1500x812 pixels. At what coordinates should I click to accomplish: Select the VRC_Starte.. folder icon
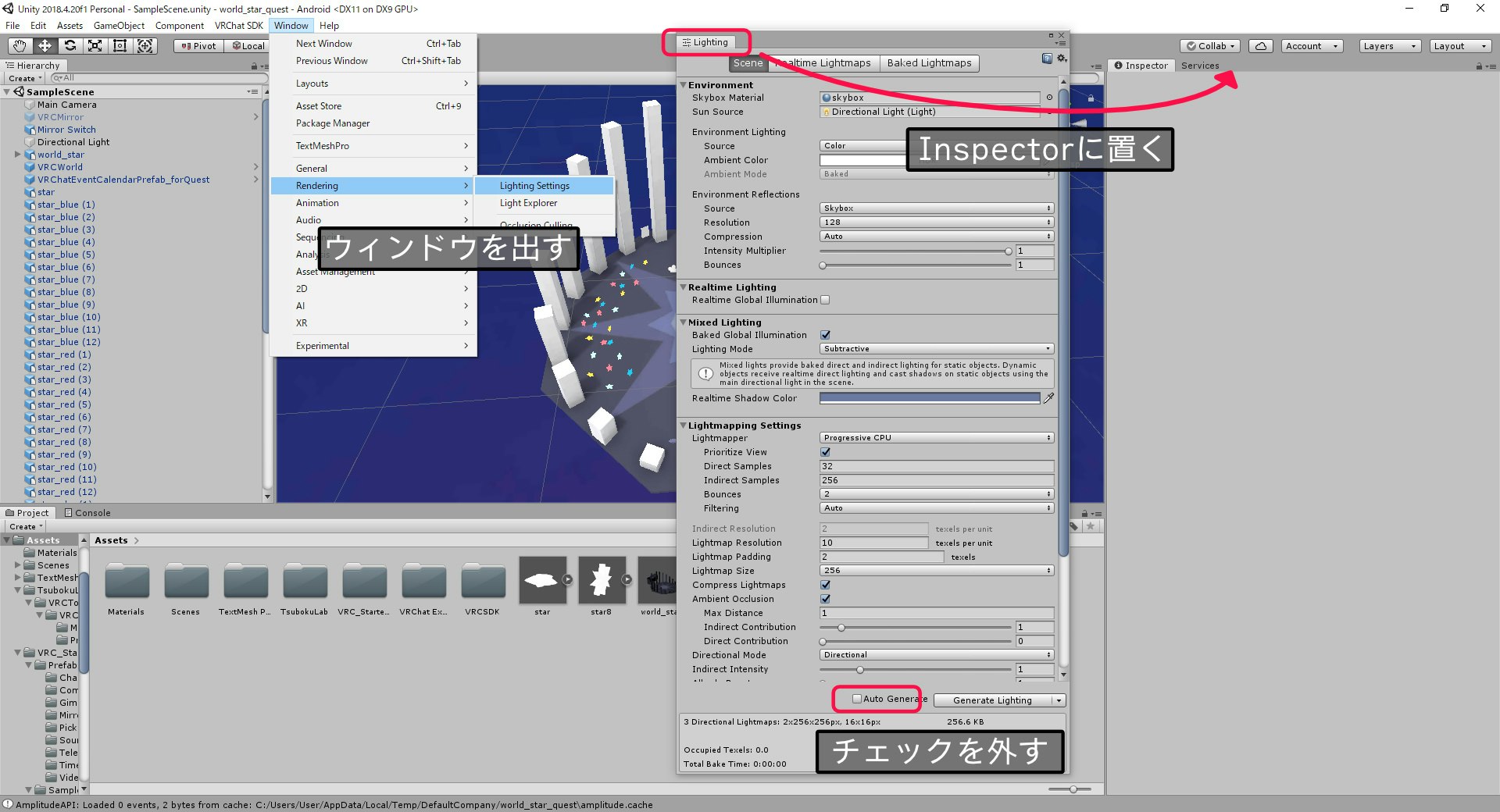coord(364,582)
